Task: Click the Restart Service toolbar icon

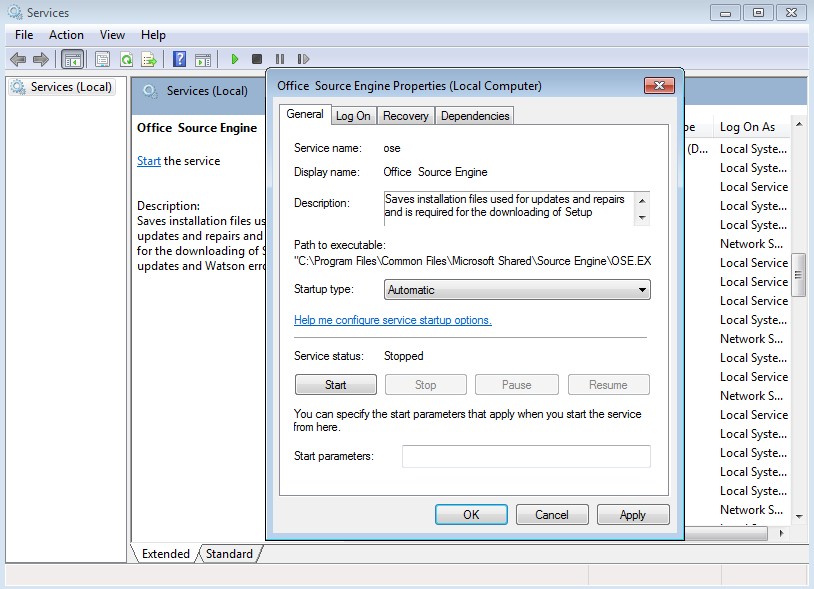Action: (x=303, y=59)
